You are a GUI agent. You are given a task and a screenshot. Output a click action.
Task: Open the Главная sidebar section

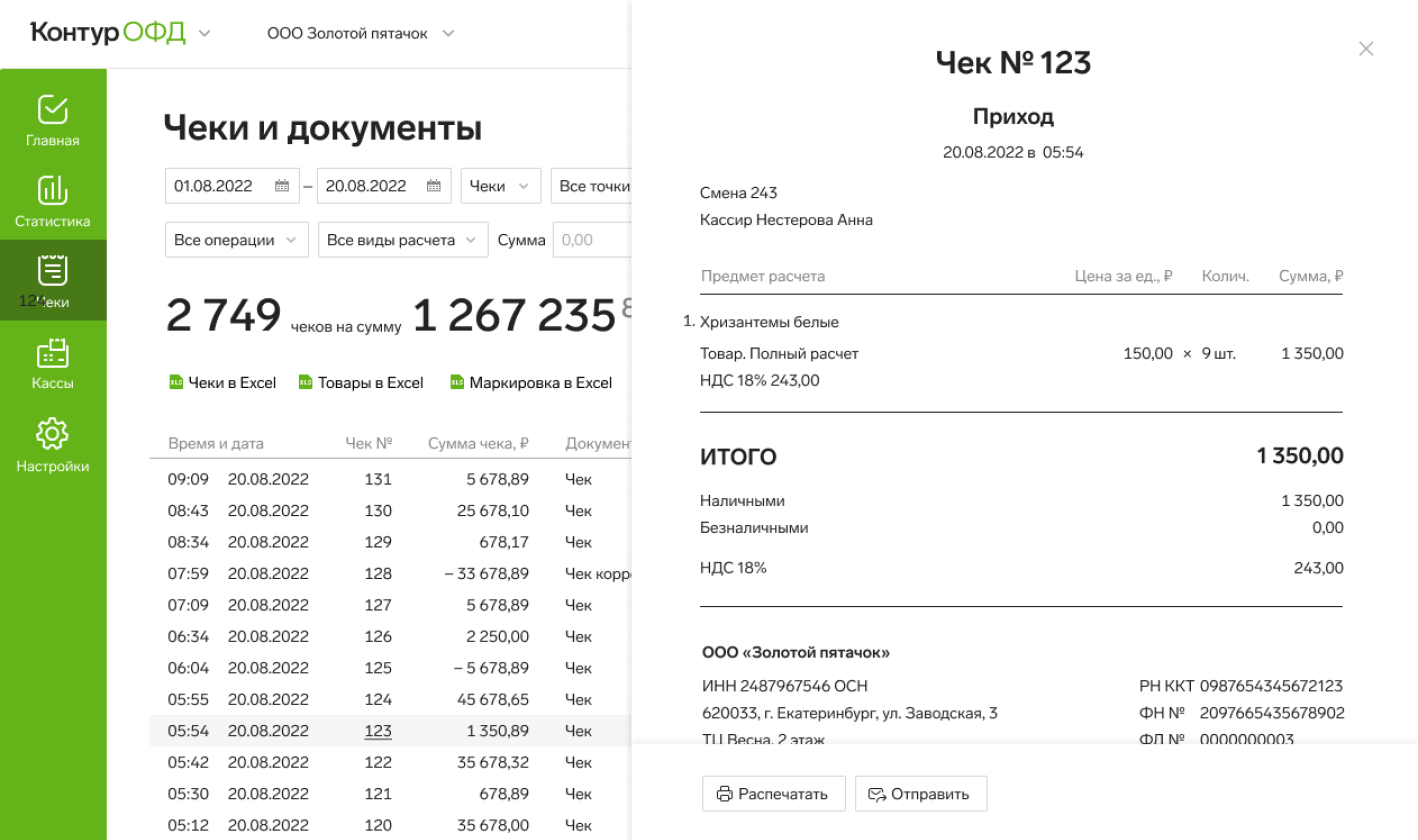(53, 120)
